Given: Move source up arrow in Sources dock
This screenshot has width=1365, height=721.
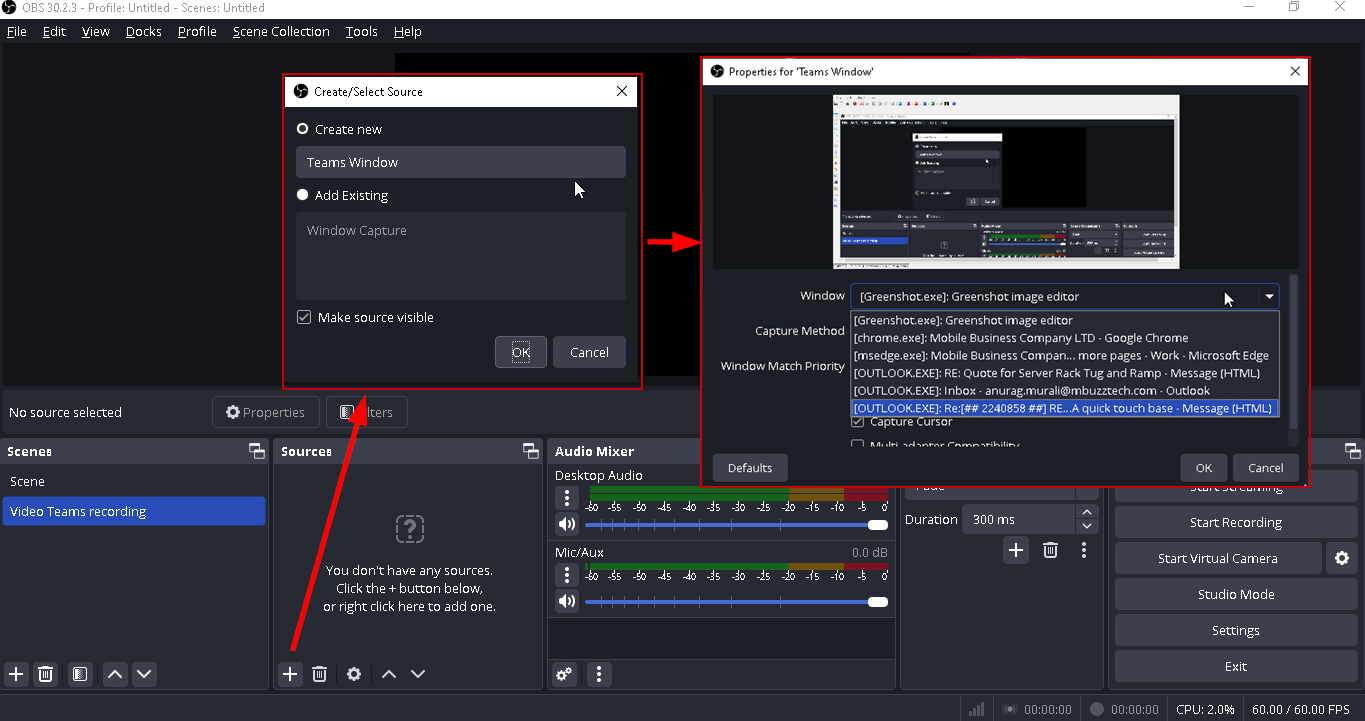Looking at the screenshot, I should point(389,674).
